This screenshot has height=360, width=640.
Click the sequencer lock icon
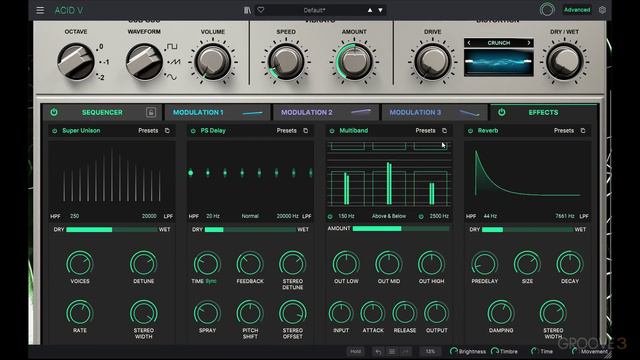coord(151,112)
